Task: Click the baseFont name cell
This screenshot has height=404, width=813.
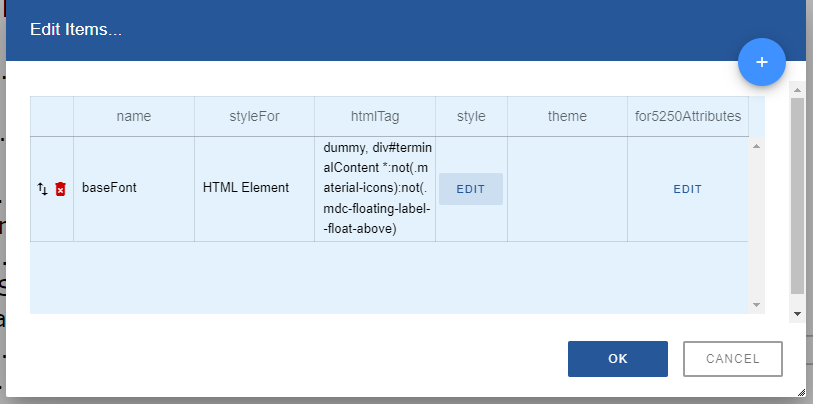Action: point(109,188)
